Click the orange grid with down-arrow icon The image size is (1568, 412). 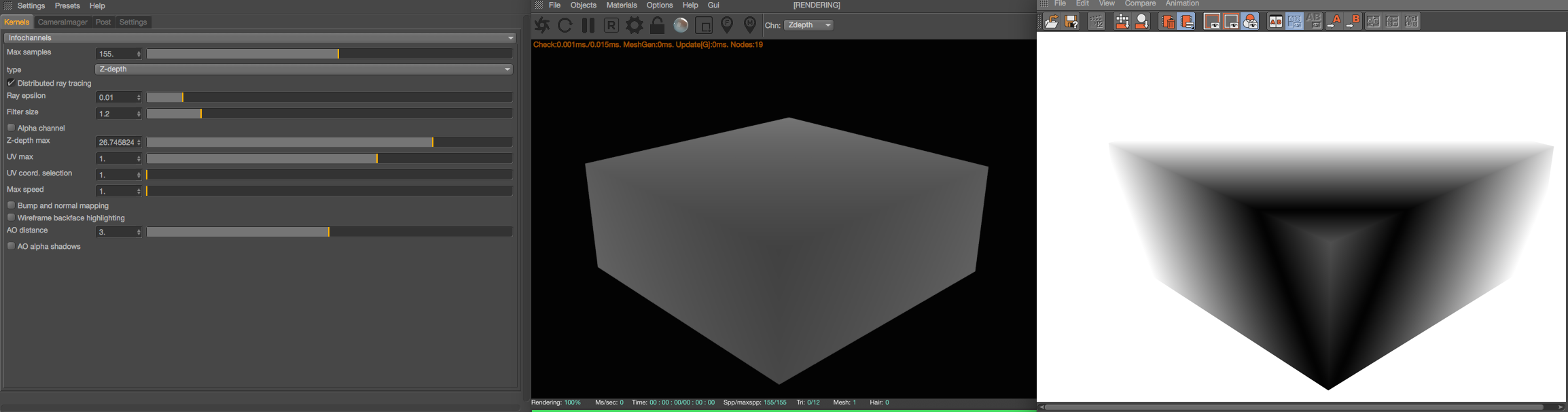(x=1122, y=22)
